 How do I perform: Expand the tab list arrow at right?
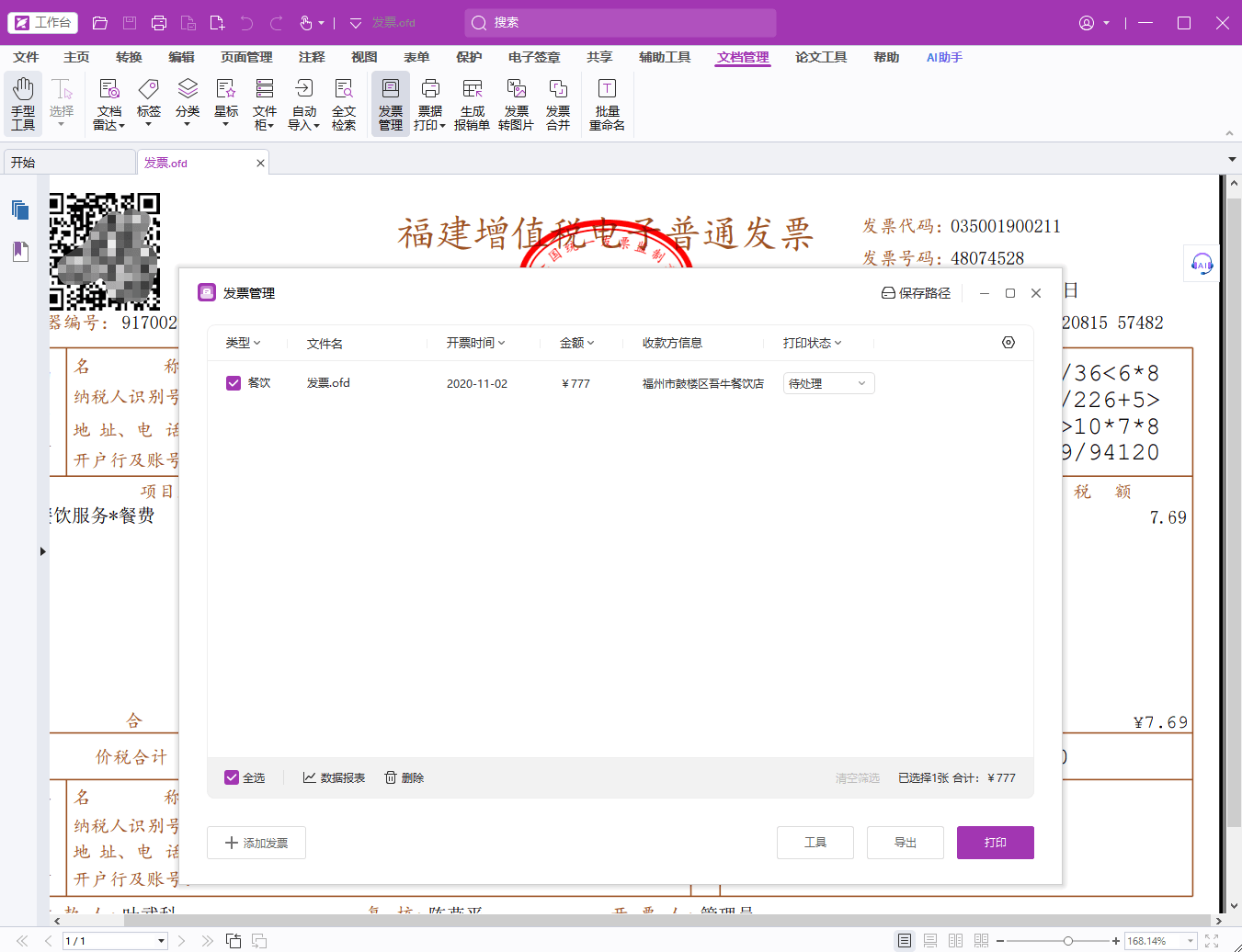(1232, 160)
